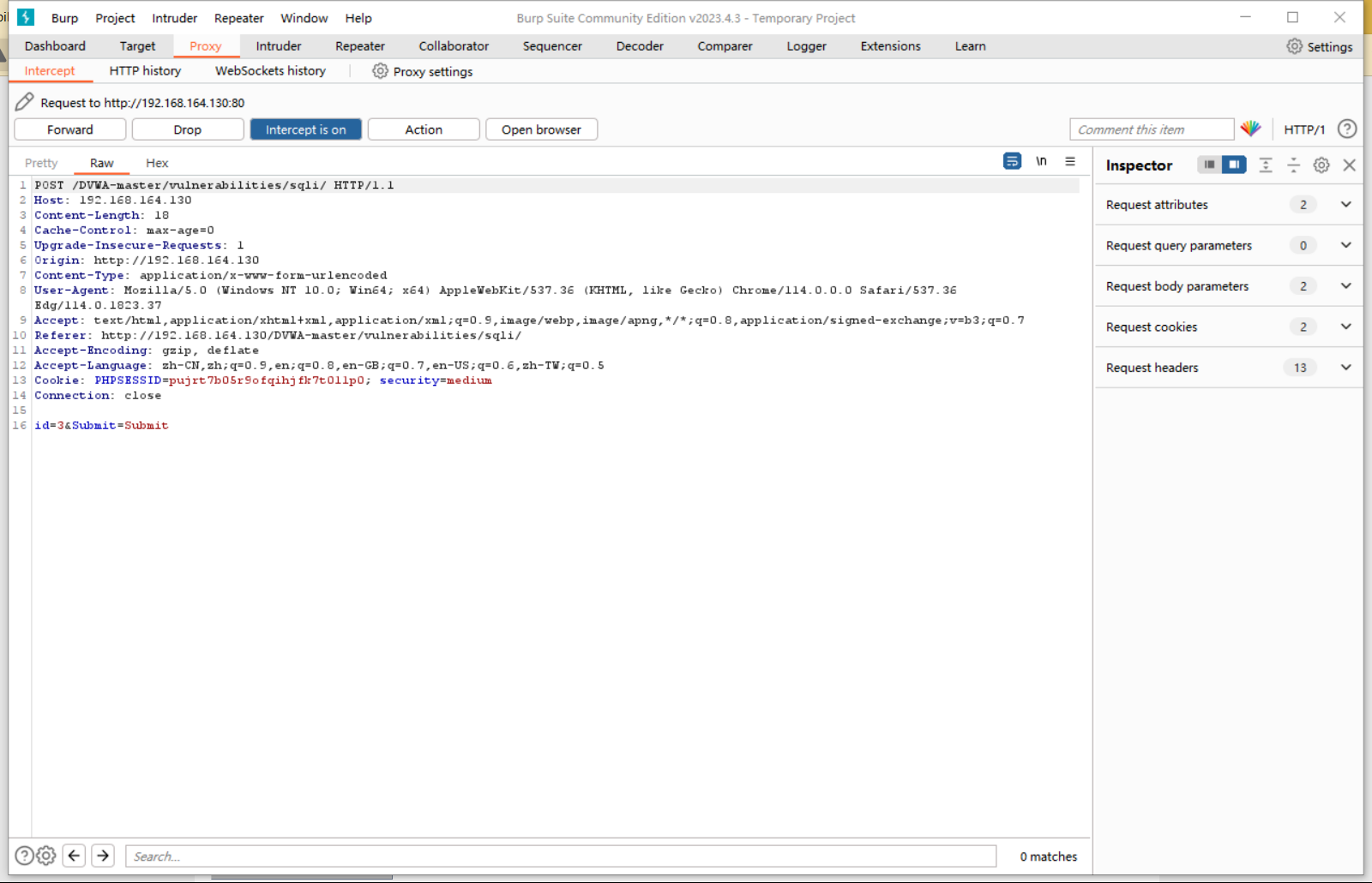Toggle the Intercept is on button
Viewport: 1372px width, 883px height.
point(306,129)
